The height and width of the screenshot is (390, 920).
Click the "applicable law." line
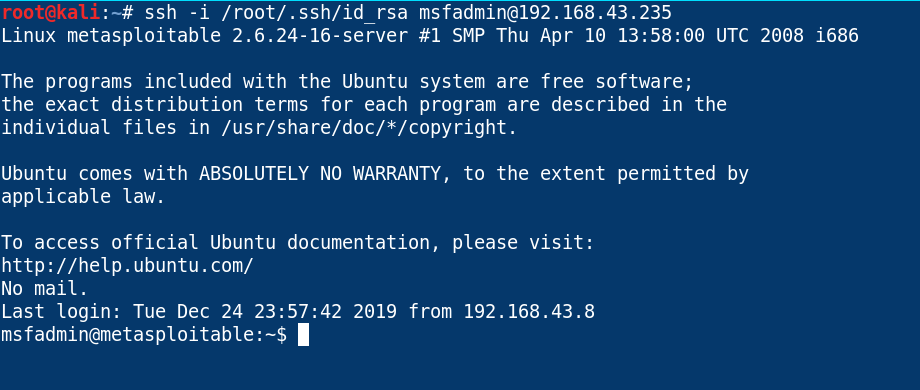[x=83, y=196]
